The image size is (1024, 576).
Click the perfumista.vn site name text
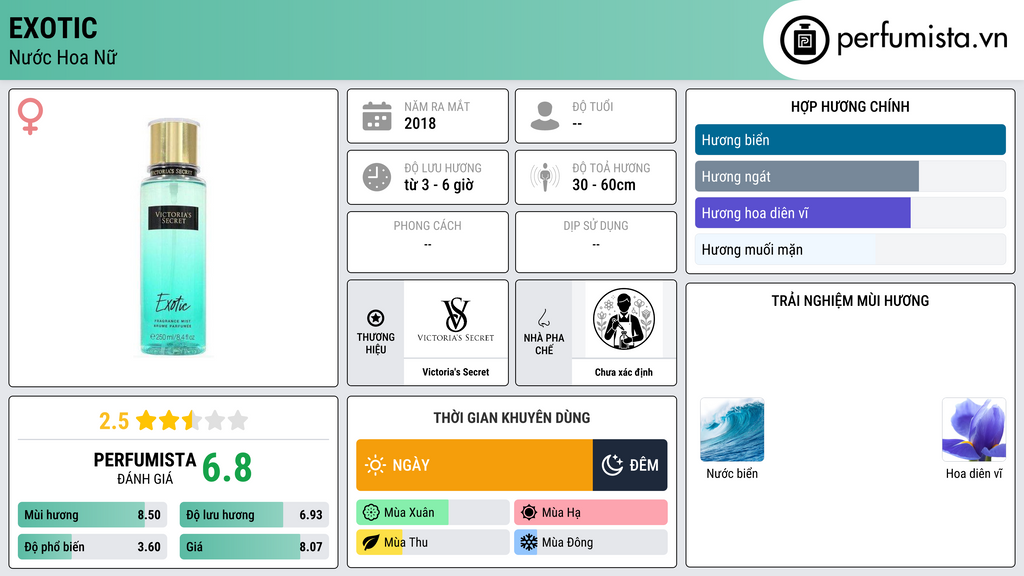922,38
